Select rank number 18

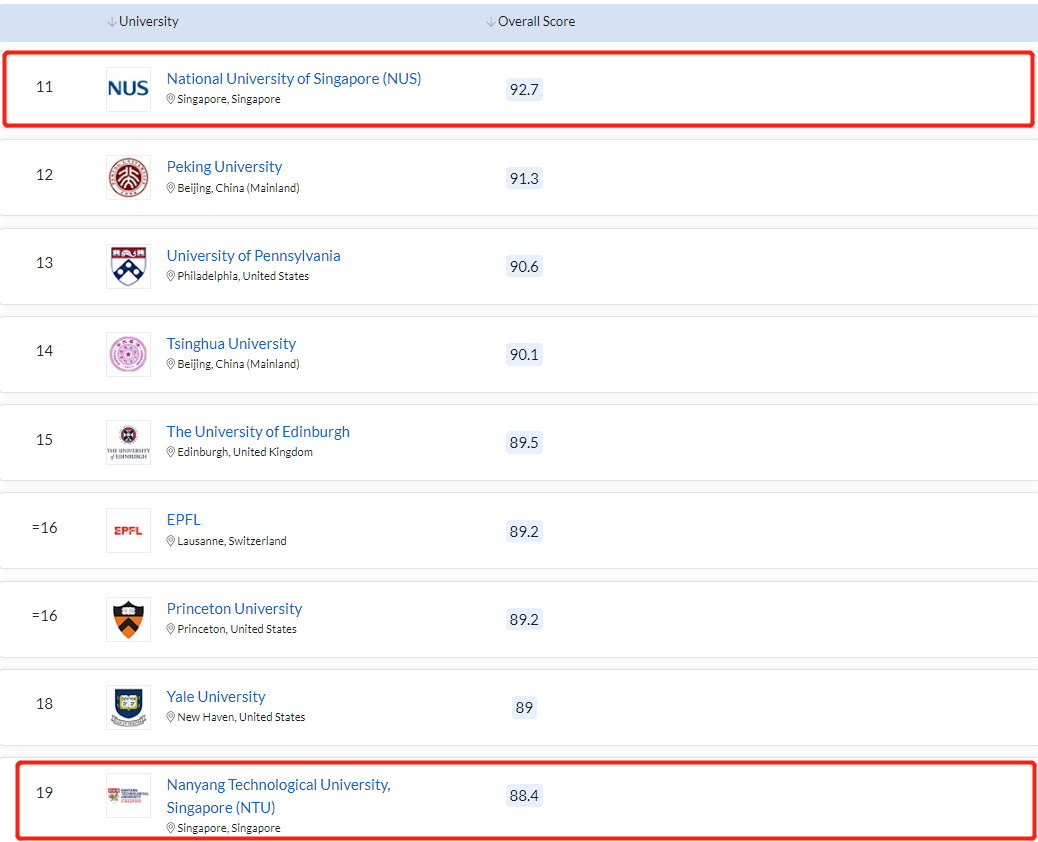point(44,704)
